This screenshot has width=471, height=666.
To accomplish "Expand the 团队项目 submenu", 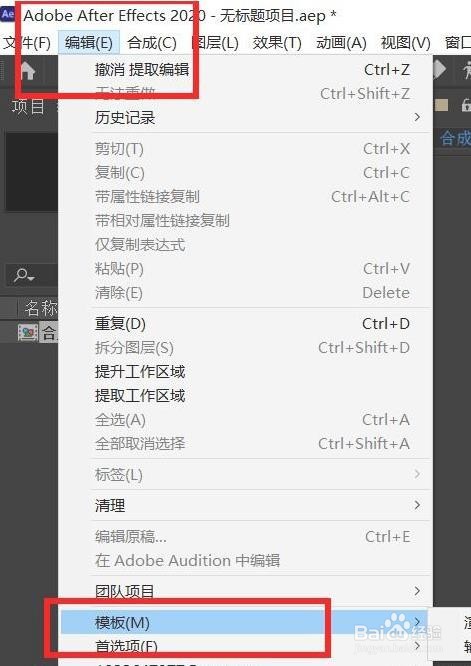I will click(246, 591).
